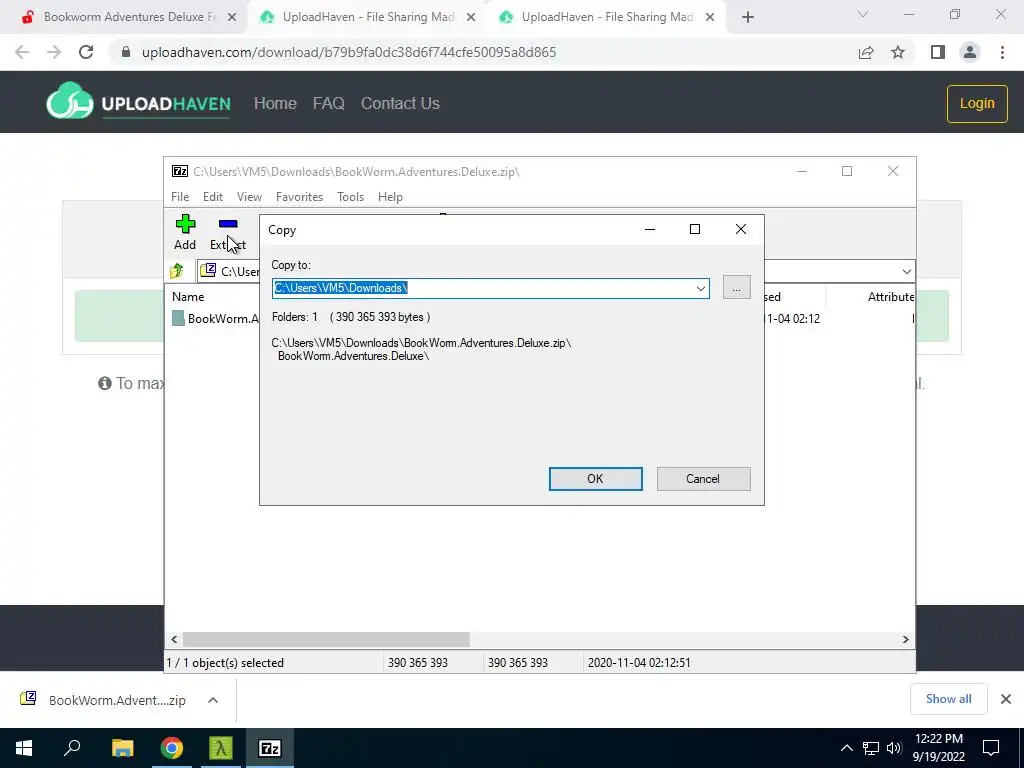Click the scroll right arrow in 7-Zip list

point(905,639)
